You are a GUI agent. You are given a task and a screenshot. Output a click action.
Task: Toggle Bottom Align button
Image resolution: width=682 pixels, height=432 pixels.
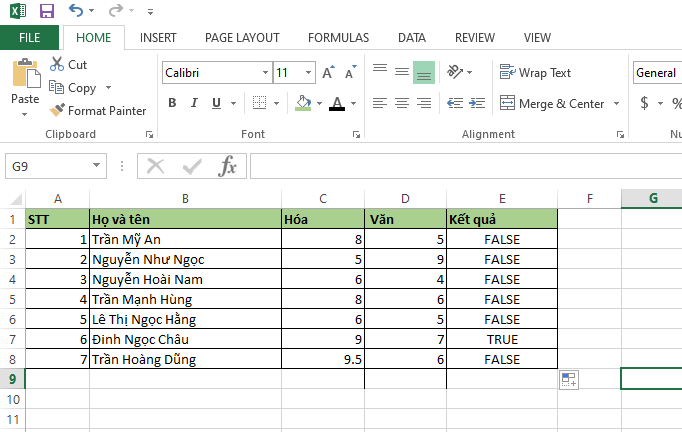[424, 72]
